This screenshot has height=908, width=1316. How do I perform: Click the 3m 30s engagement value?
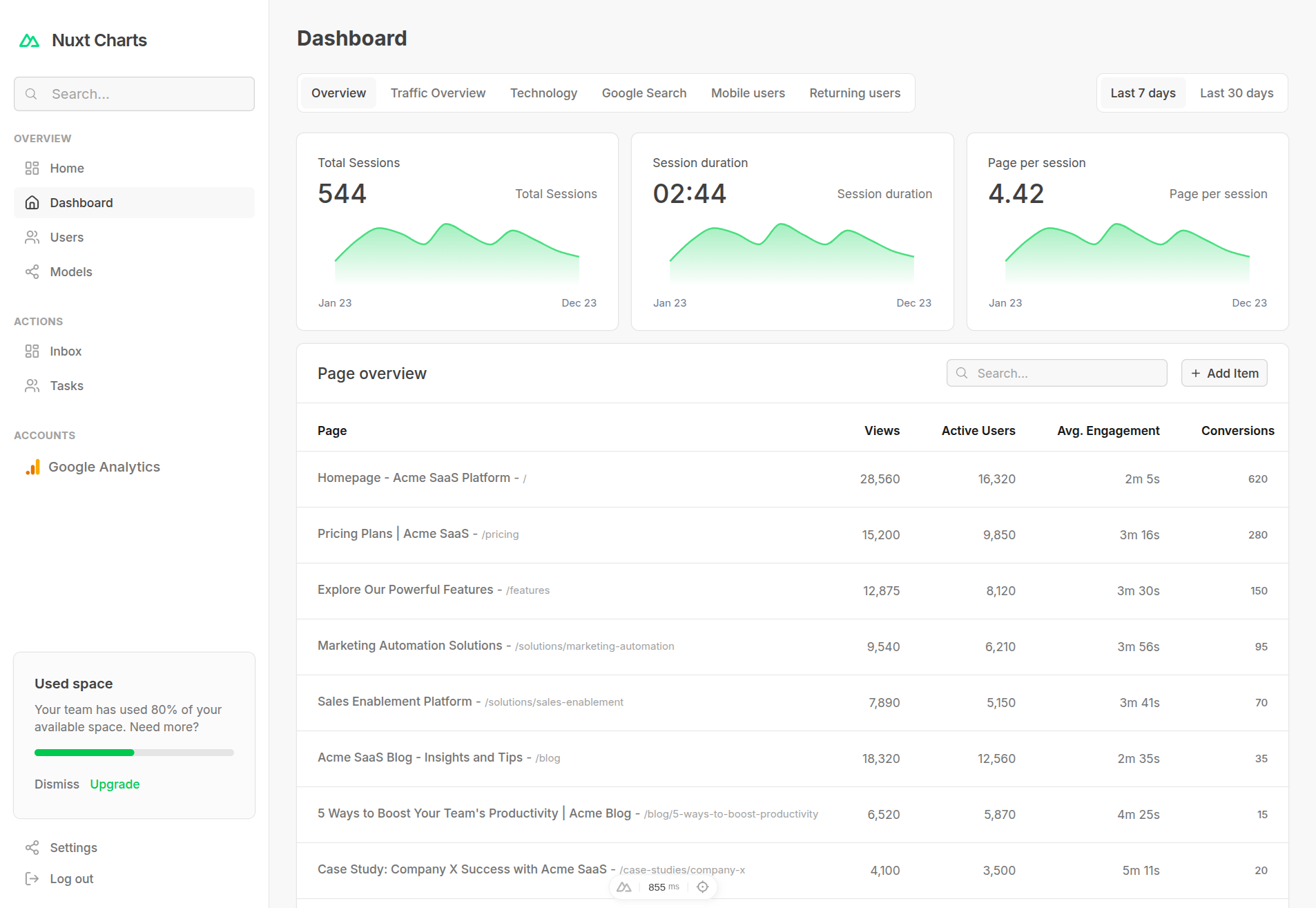tap(1138, 591)
